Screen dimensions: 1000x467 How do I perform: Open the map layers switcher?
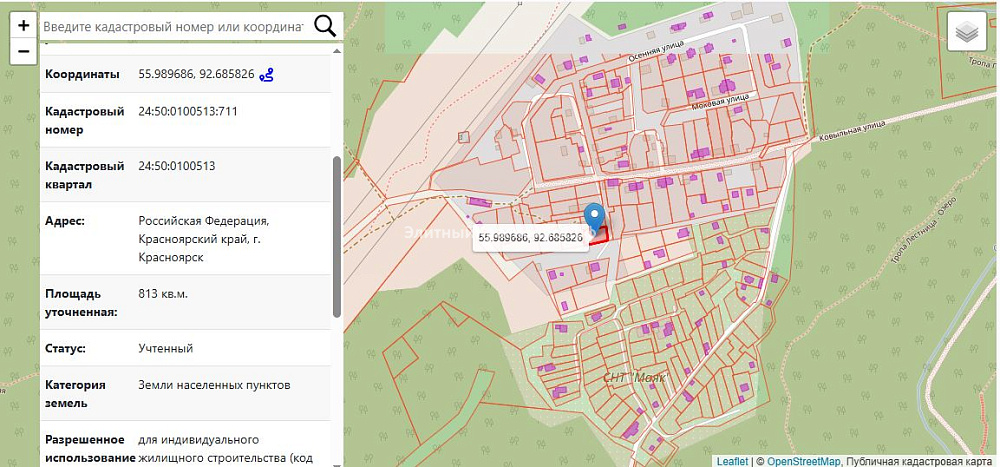965,33
